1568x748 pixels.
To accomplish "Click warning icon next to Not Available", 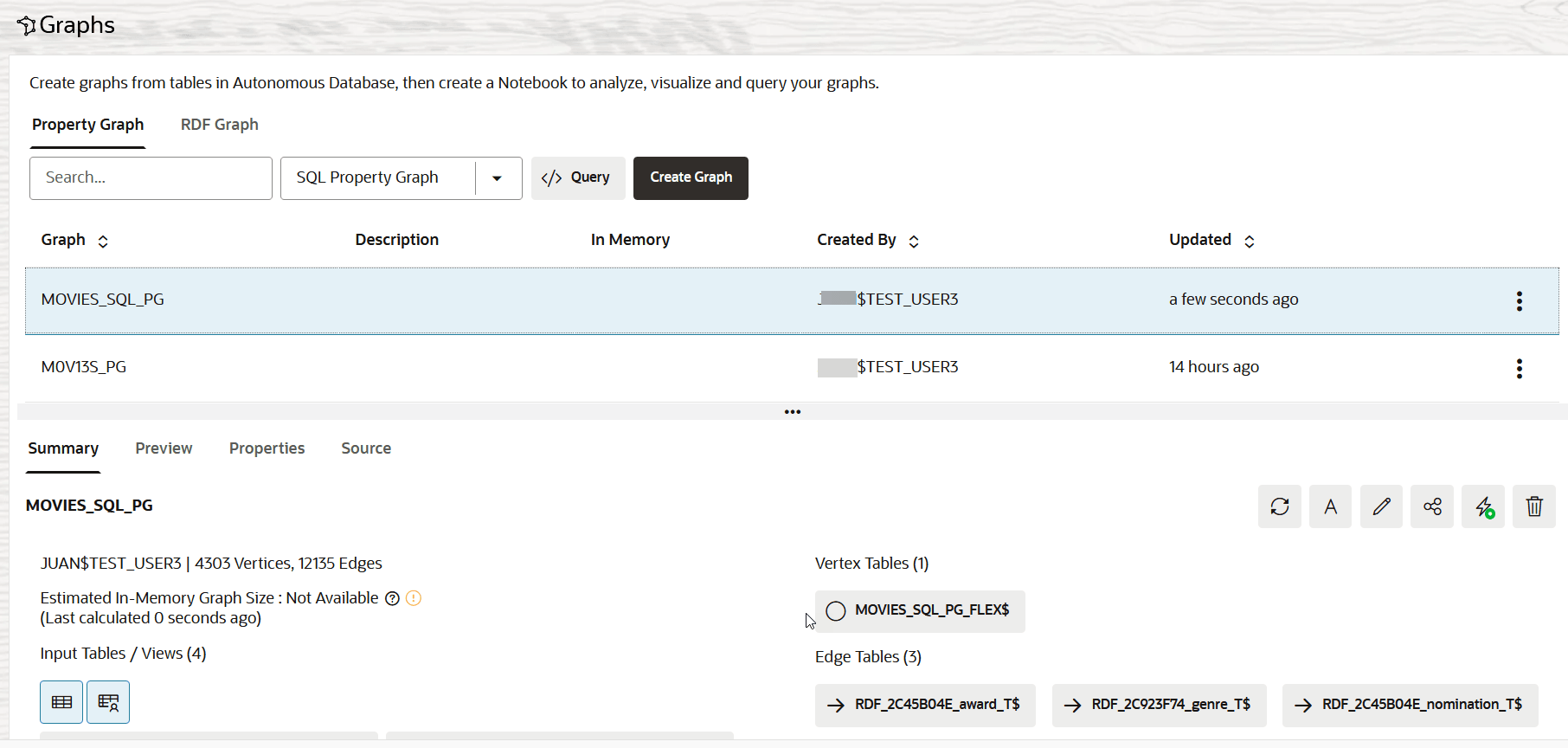I will pyautogui.click(x=414, y=598).
